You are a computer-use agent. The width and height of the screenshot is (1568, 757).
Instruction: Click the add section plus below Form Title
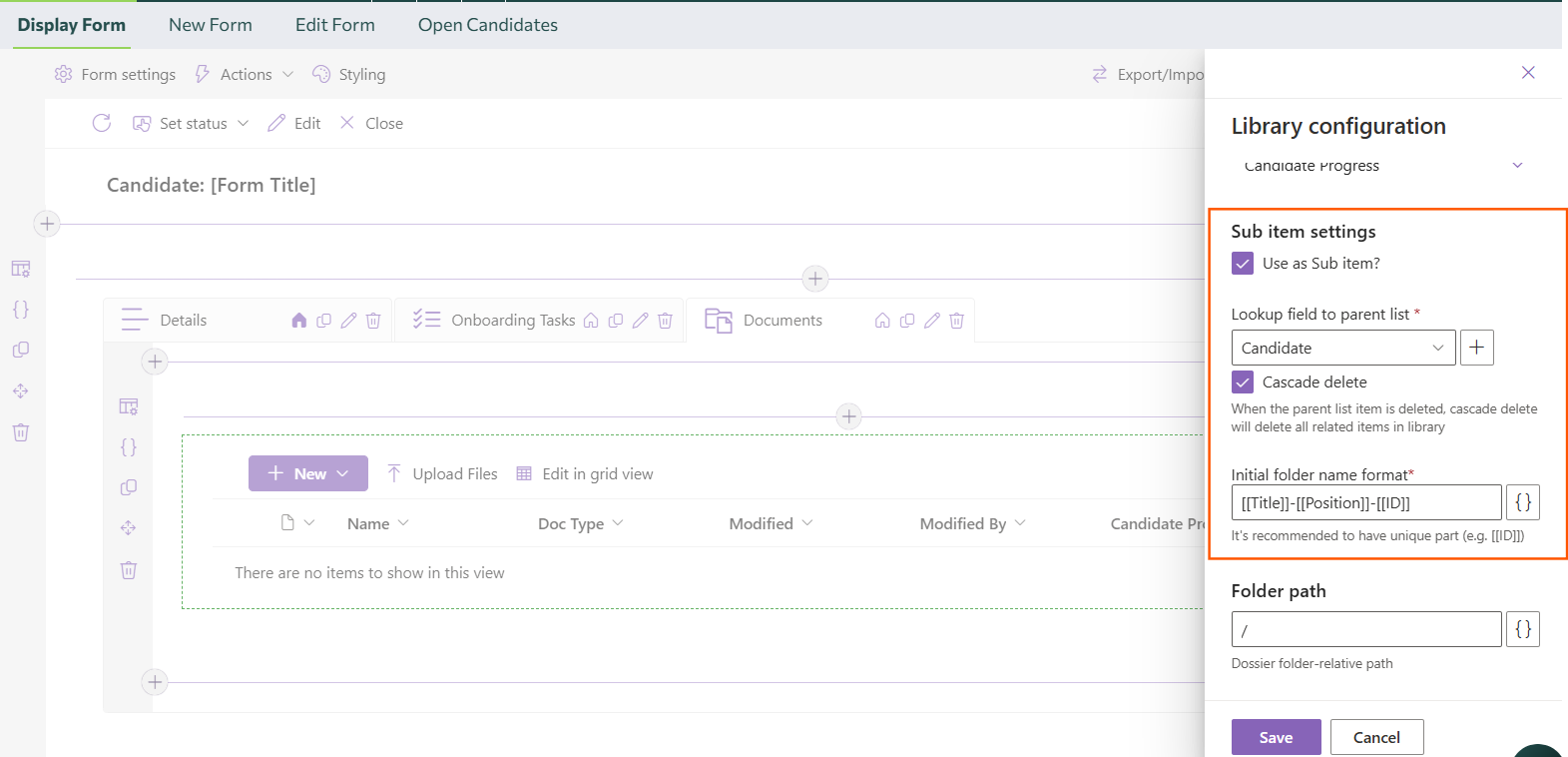click(x=47, y=224)
